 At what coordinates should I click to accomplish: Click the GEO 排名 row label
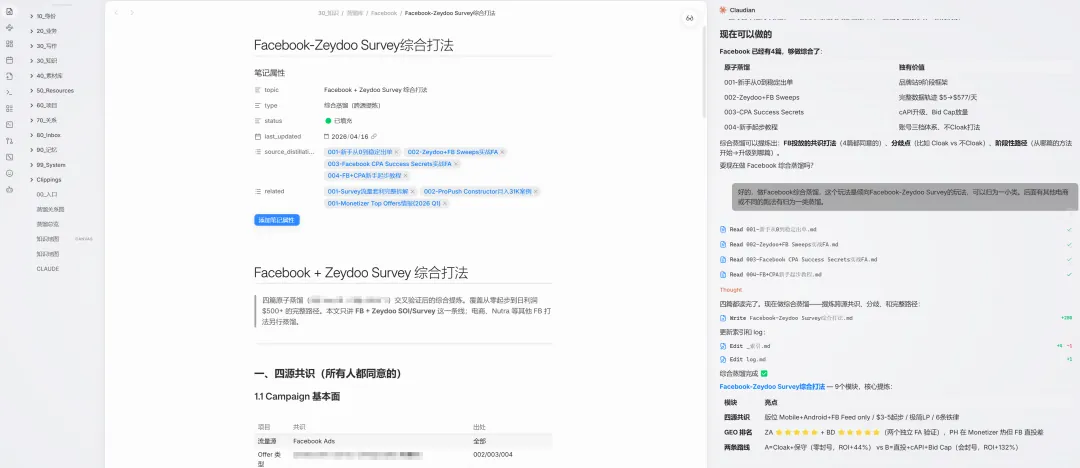[x=738, y=432]
